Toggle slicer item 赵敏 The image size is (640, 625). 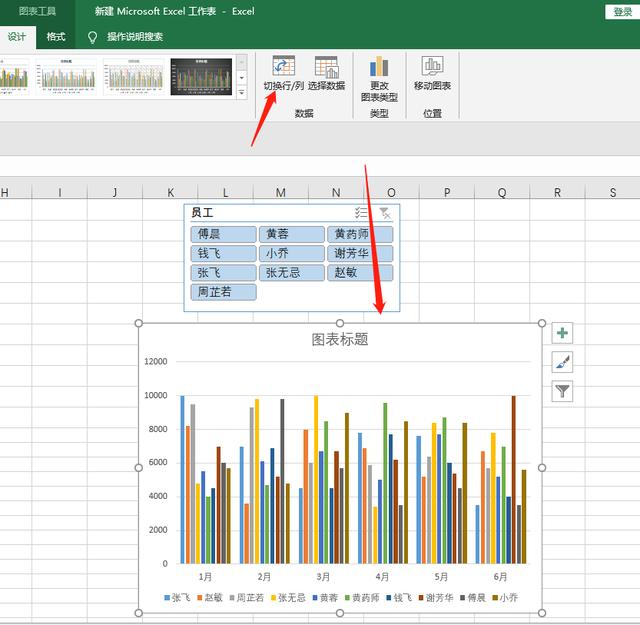pyautogui.click(x=360, y=272)
